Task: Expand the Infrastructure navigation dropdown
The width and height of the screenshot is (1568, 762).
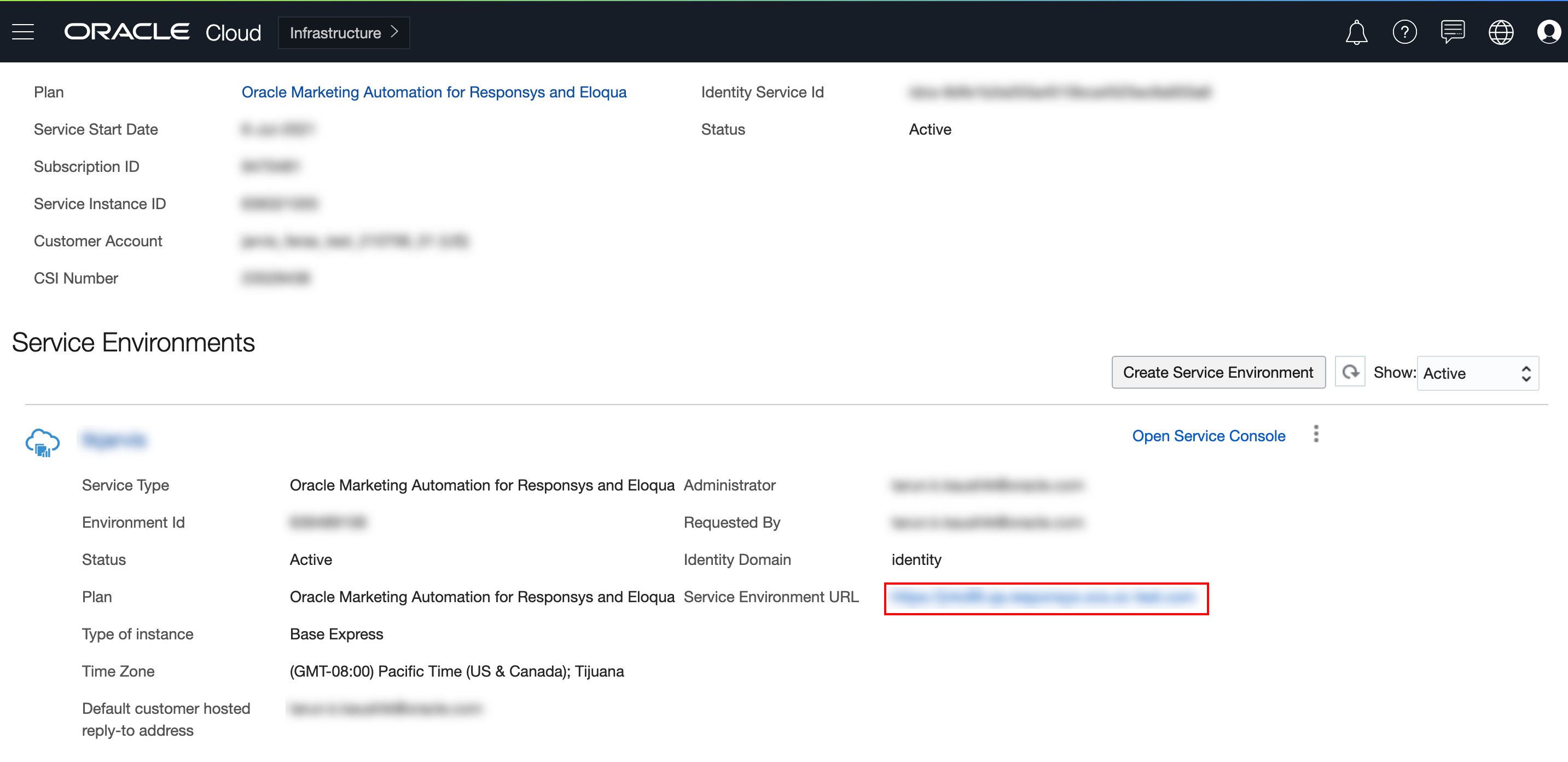Action: pyautogui.click(x=343, y=33)
